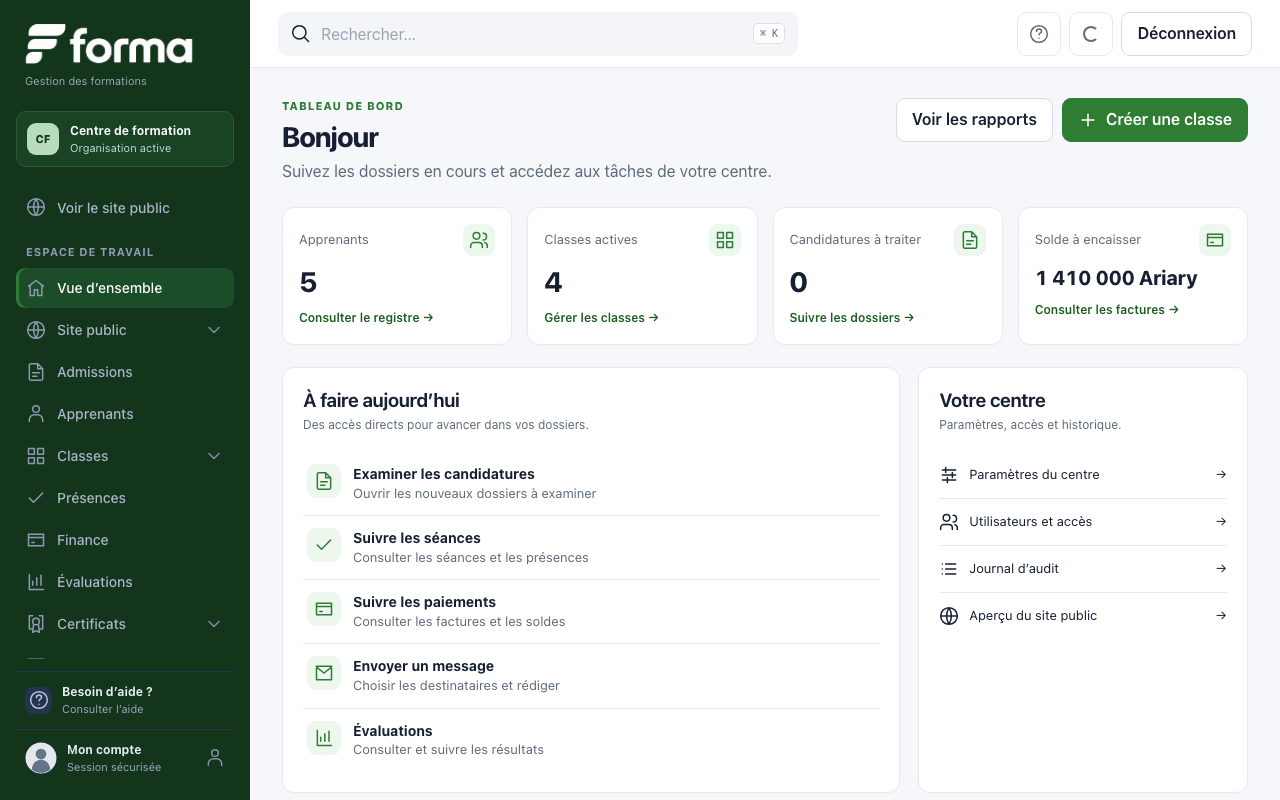Expand the Certificats sidebar submenu chevron

pos(214,624)
